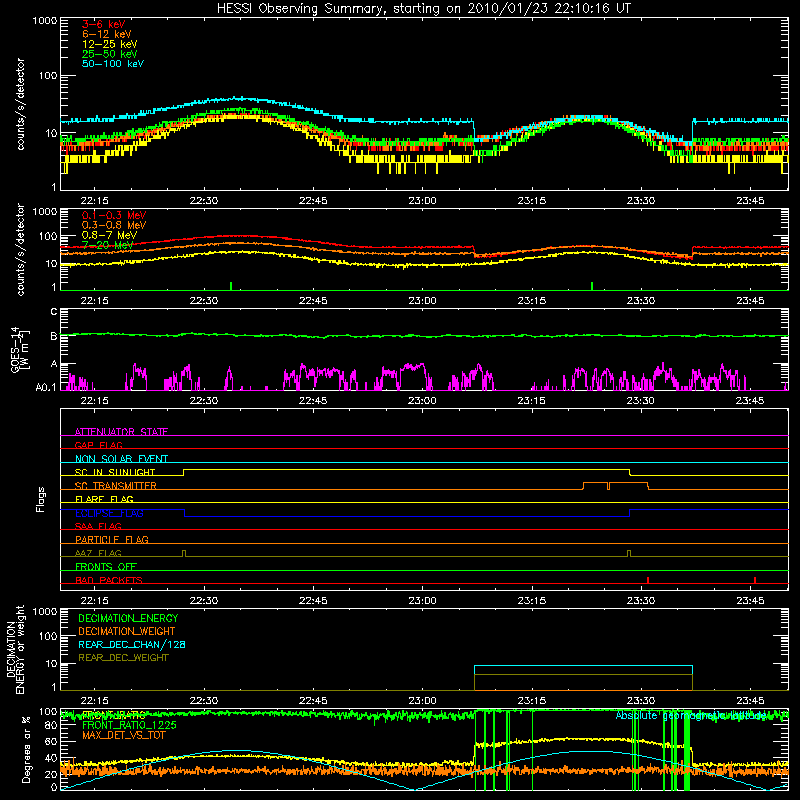
Task: Select the SC_TRANSMITTER flag label
Action: coord(116,486)
